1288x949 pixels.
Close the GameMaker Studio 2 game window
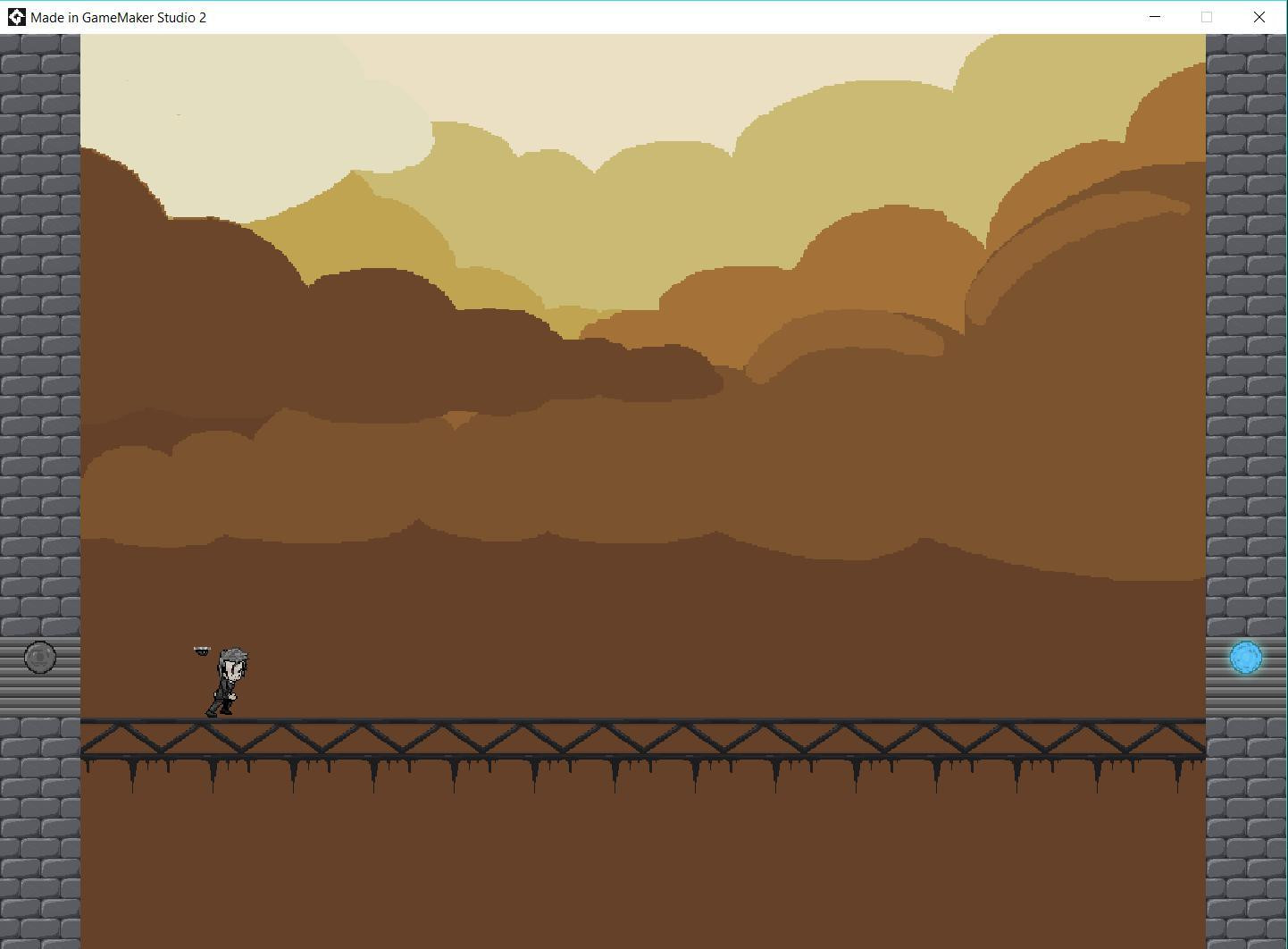(x=1259, y=17)
